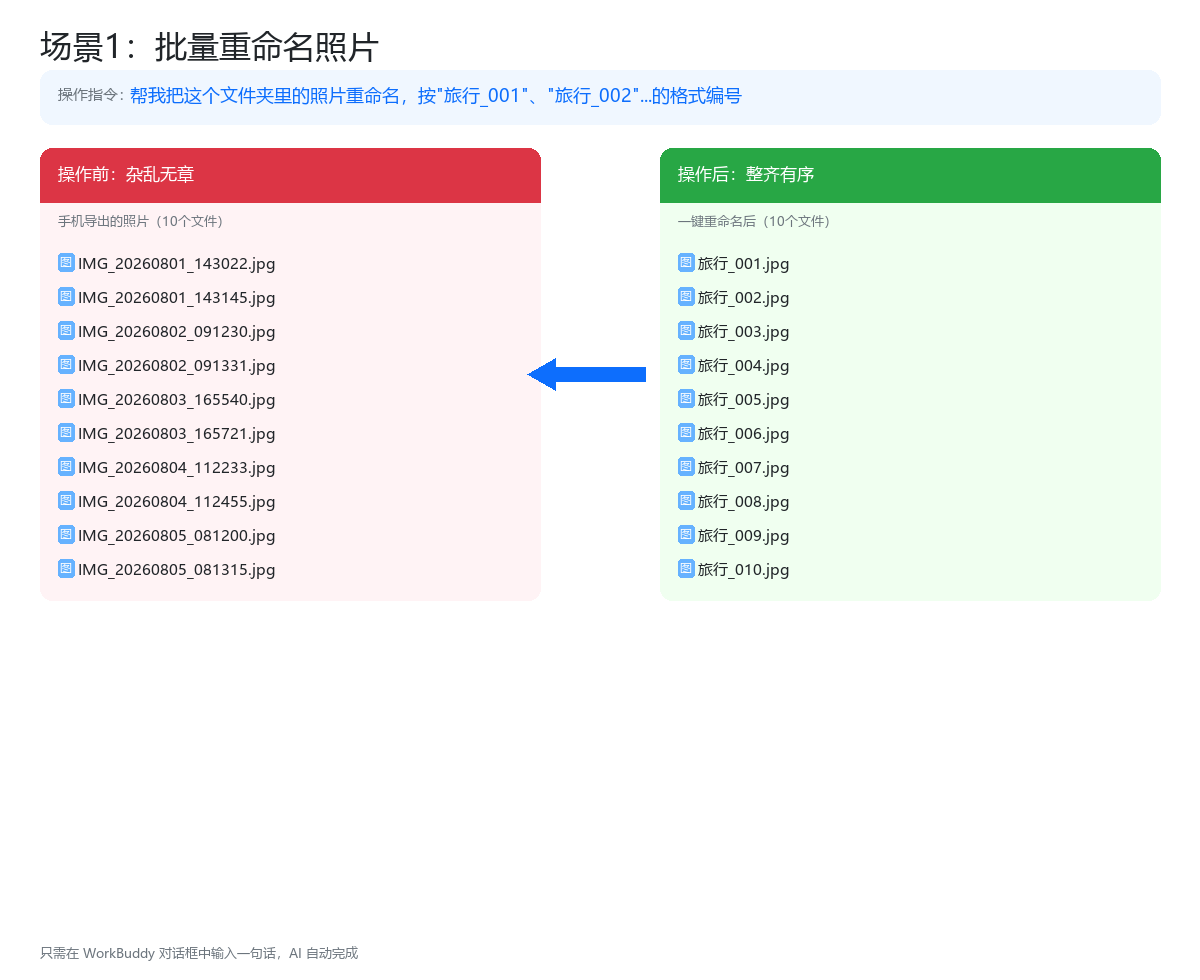Select file name IMG_20260801_143145.jpg
Screen dimensions: 1200x980
point(177,298)
